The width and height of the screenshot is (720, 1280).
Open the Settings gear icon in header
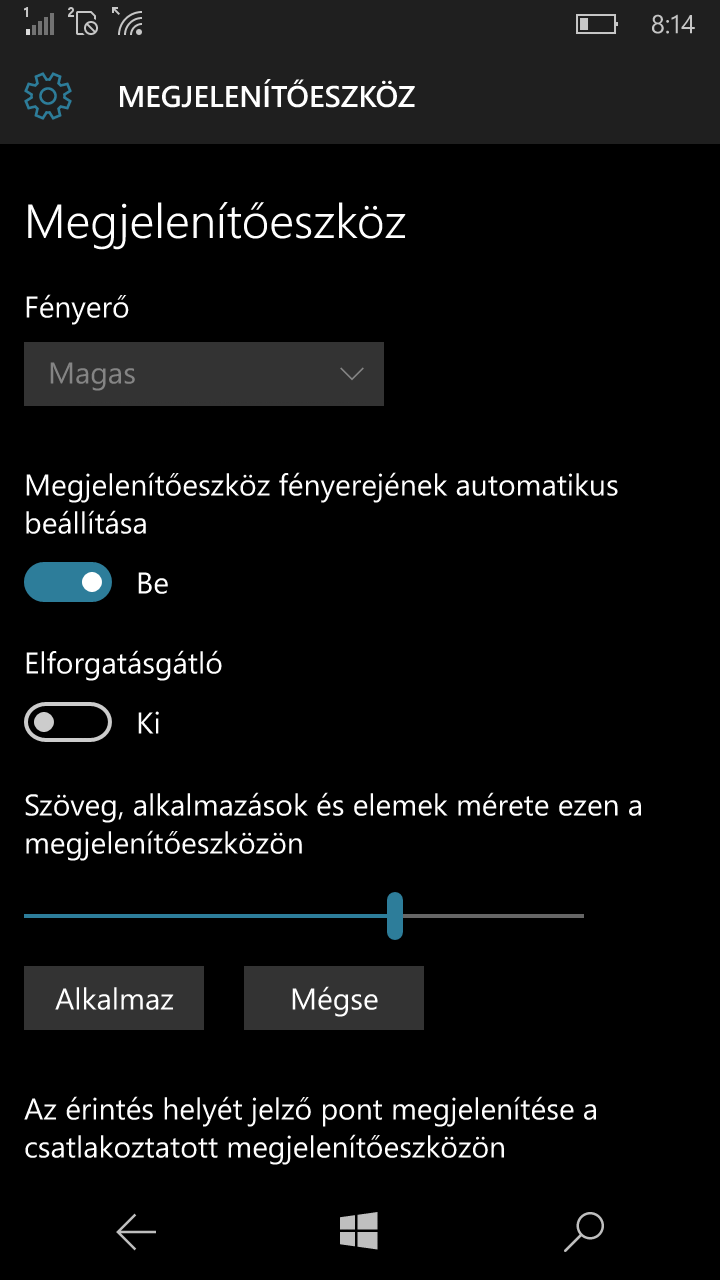tap(48, 96)
